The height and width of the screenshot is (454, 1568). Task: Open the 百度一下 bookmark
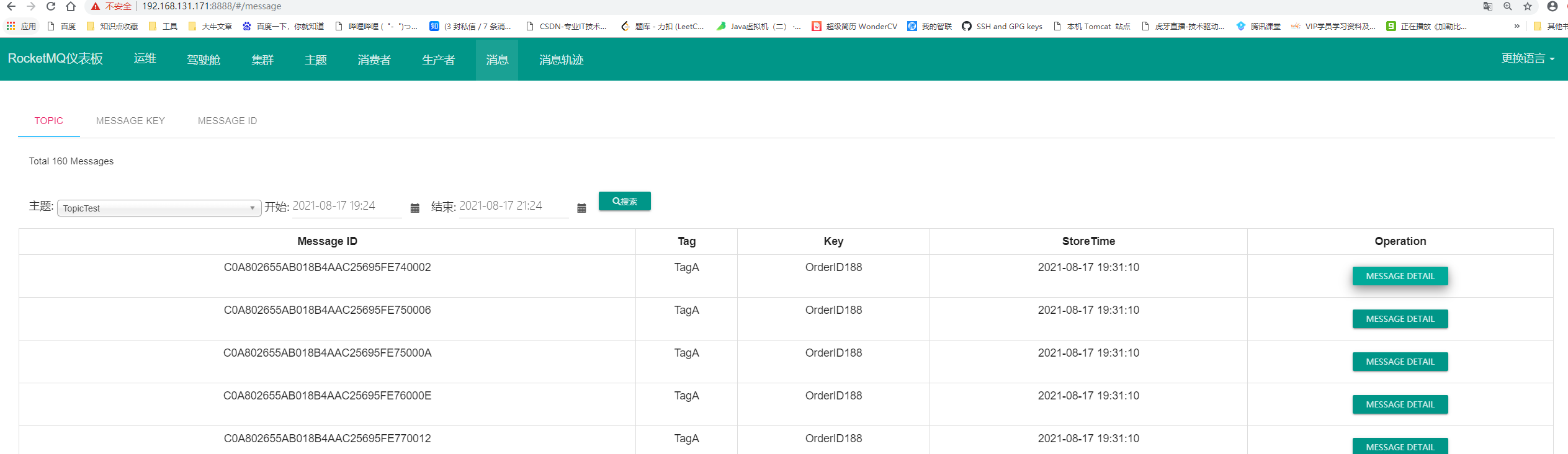tap(283, 26)
